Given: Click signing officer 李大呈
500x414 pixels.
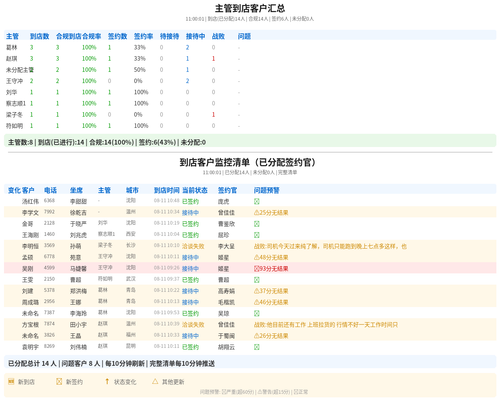Looking at the screenshot, I should point(226,246).
